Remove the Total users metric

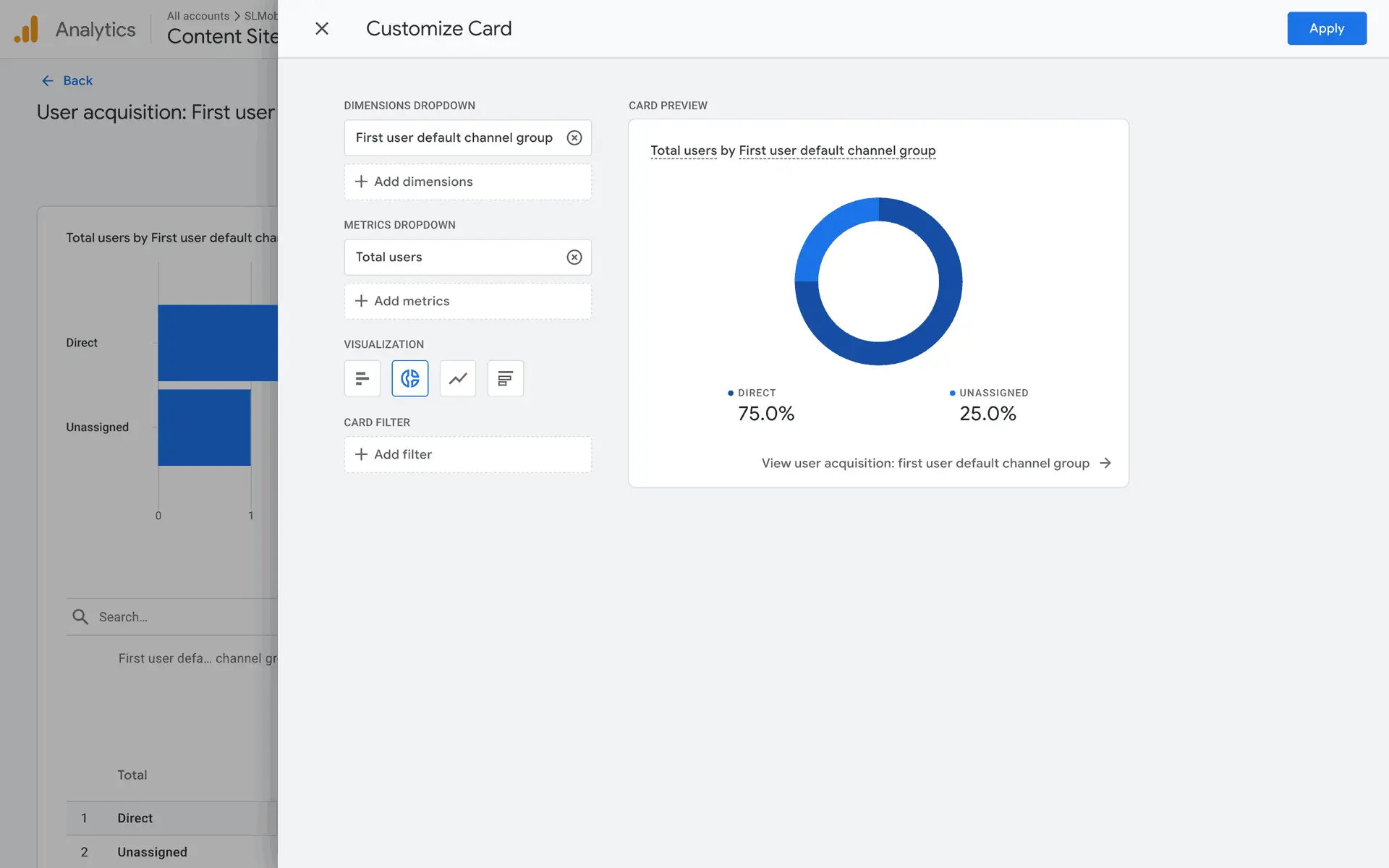click(x=574, y=257)
